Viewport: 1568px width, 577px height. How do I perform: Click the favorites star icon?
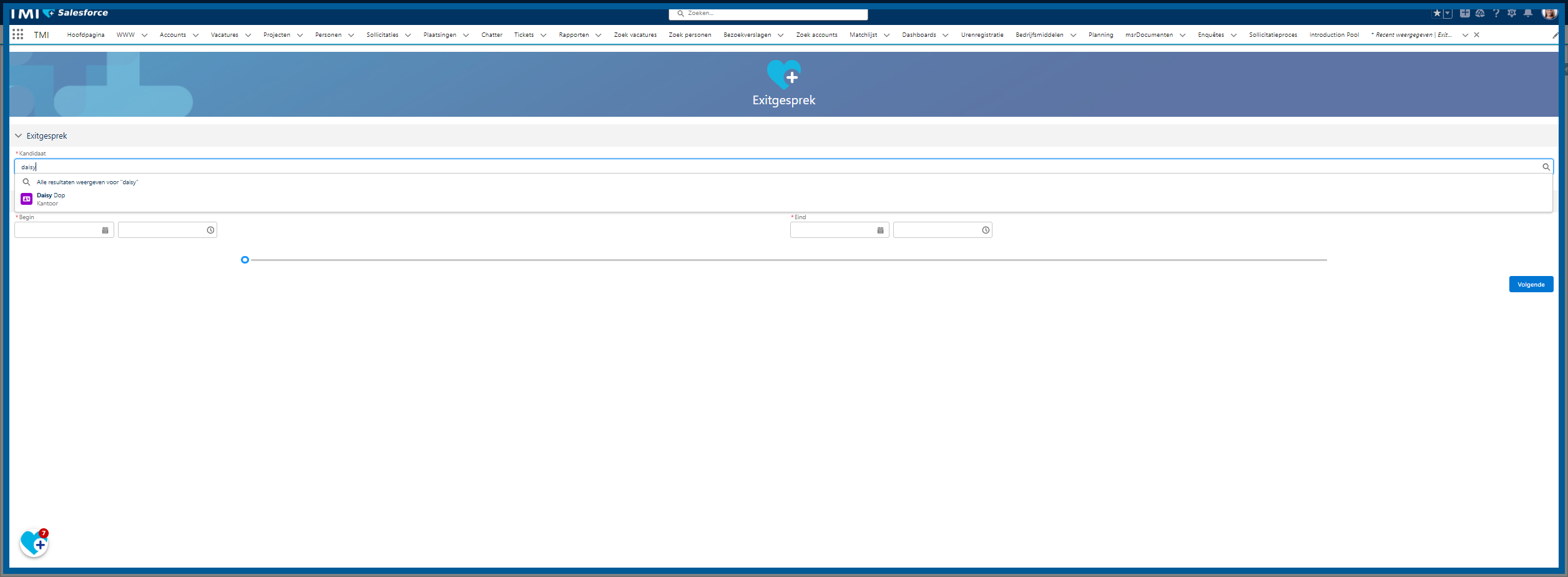[1437, 13]
